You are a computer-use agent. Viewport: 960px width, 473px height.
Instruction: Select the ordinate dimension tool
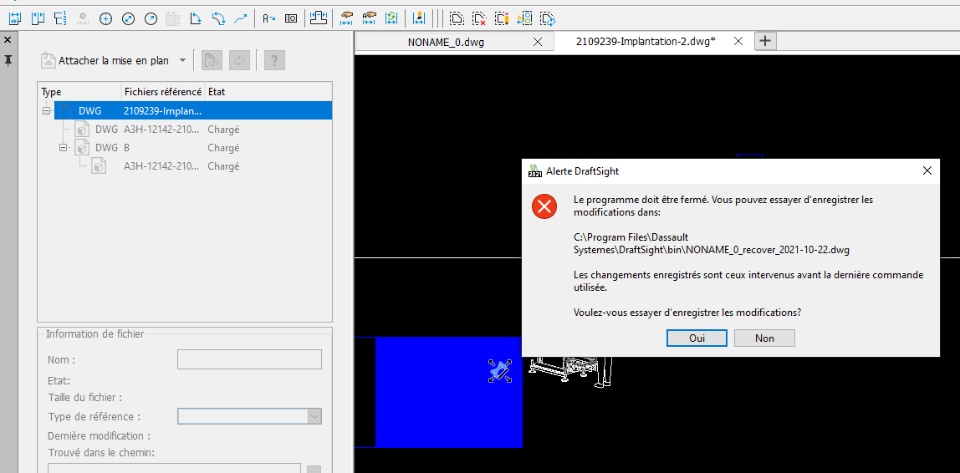60,18
